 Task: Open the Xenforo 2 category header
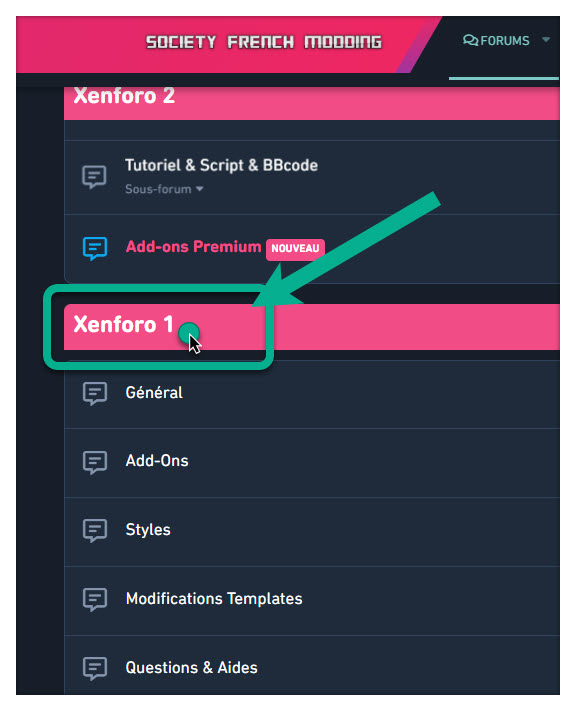[x=124, y=96]
